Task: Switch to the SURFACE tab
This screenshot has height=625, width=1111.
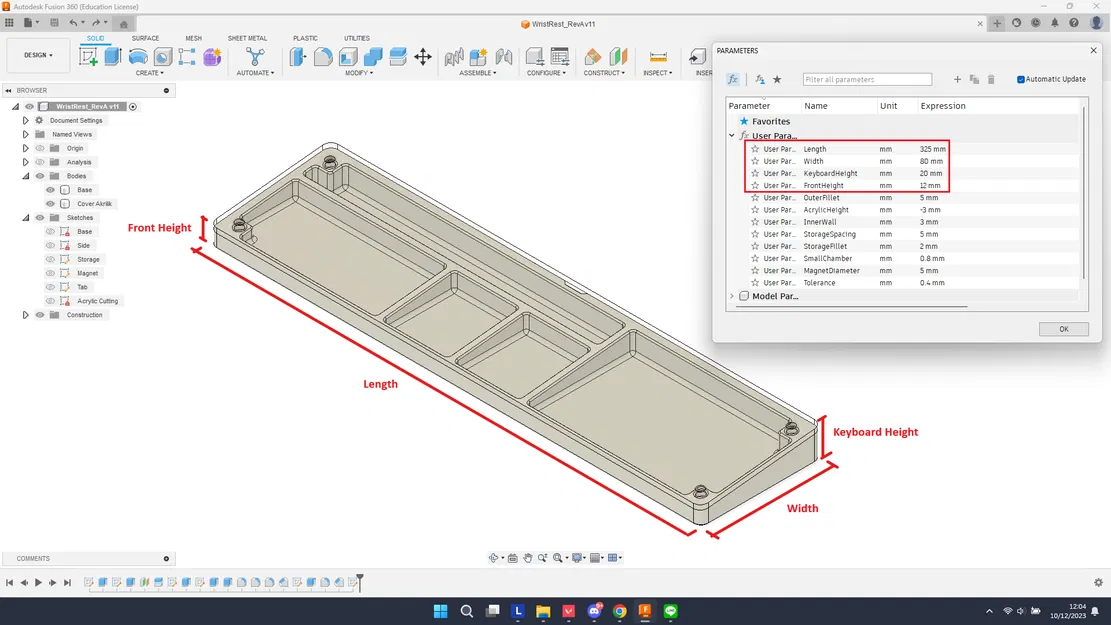Action: (x=145, y=38)
